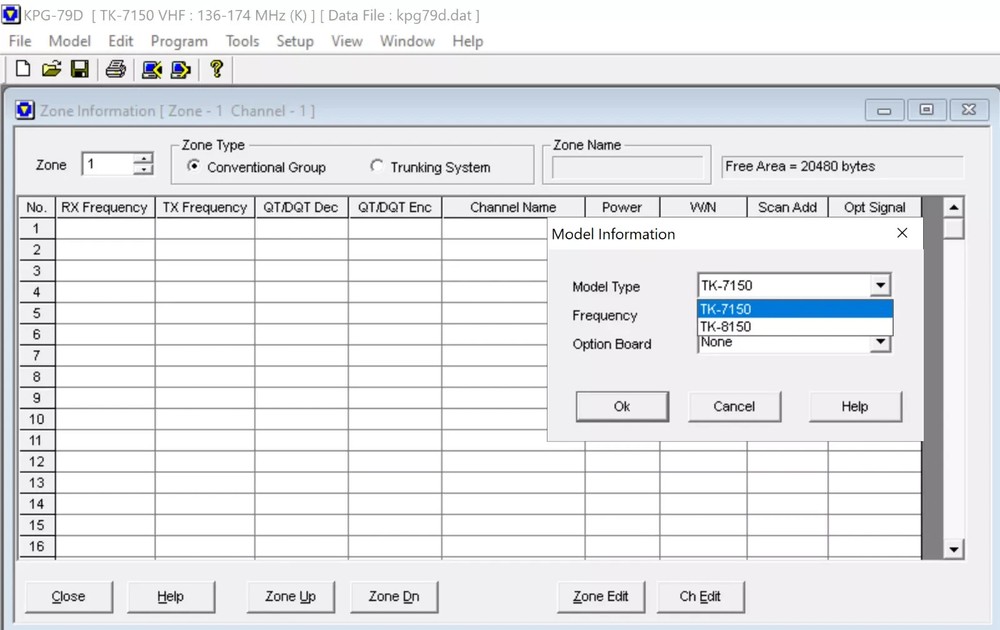The height and width of the screenshot is (630, 1000).
Task: Click the Zone Name text field
Action: [628, 168]
